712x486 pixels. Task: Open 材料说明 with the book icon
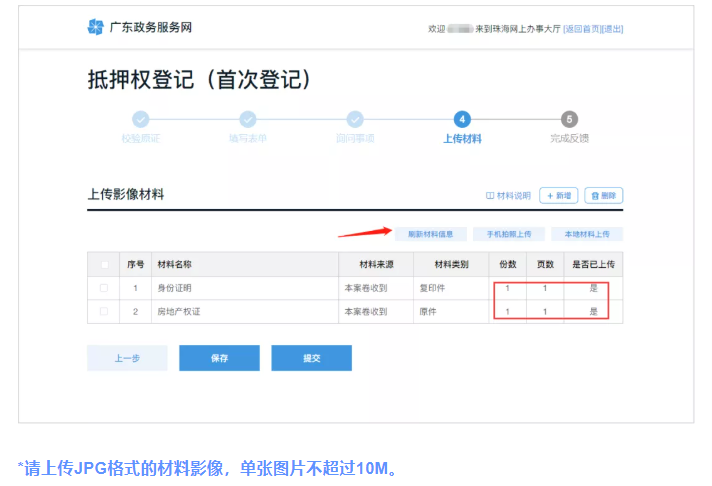pos(508,196)
